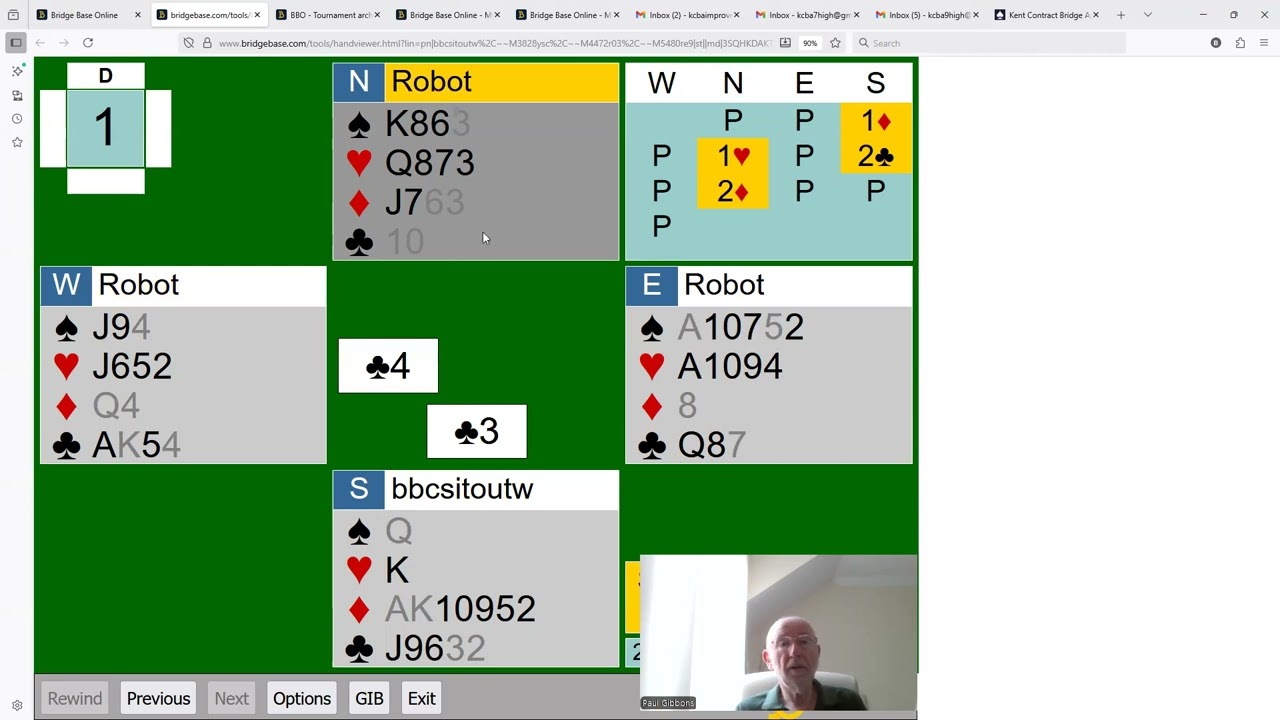This screenshot has height=720, width=1280.
Task: Click board number 1 dealer panel
Action: [105, 128]
